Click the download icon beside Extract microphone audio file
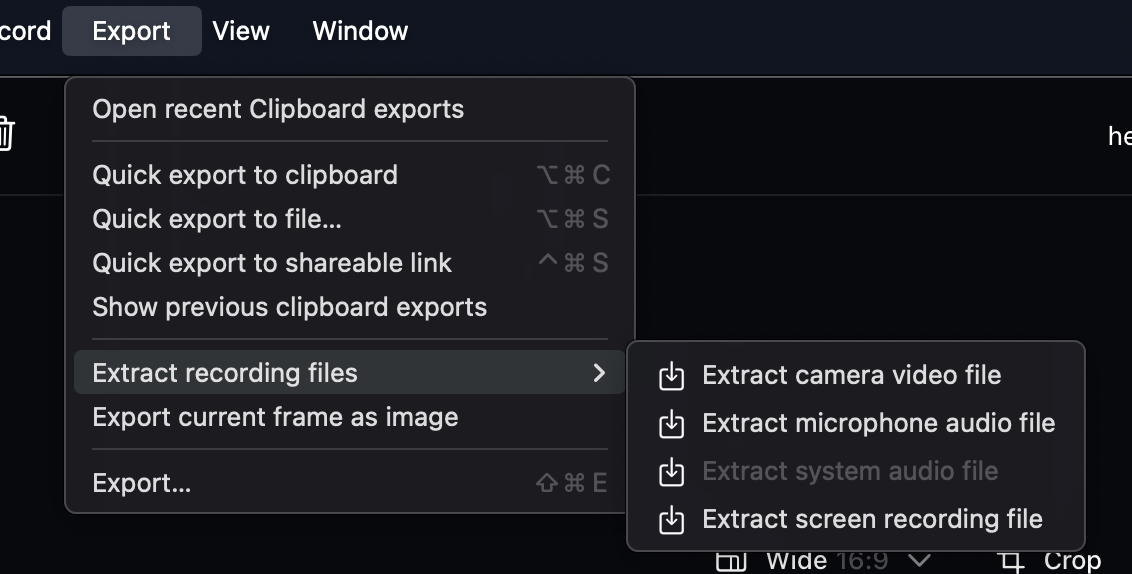This screenshot has height=574, width=1132. 672,424
